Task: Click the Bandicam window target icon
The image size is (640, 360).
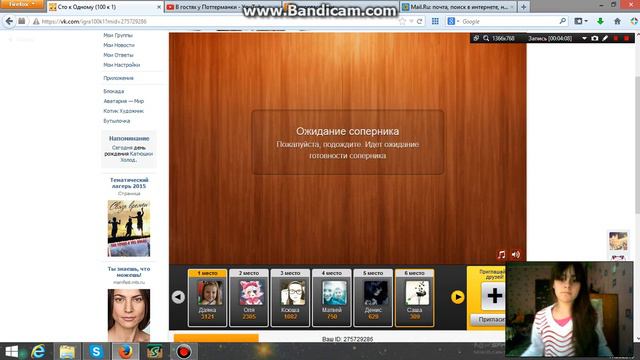Action: click(x=476, y=38)
